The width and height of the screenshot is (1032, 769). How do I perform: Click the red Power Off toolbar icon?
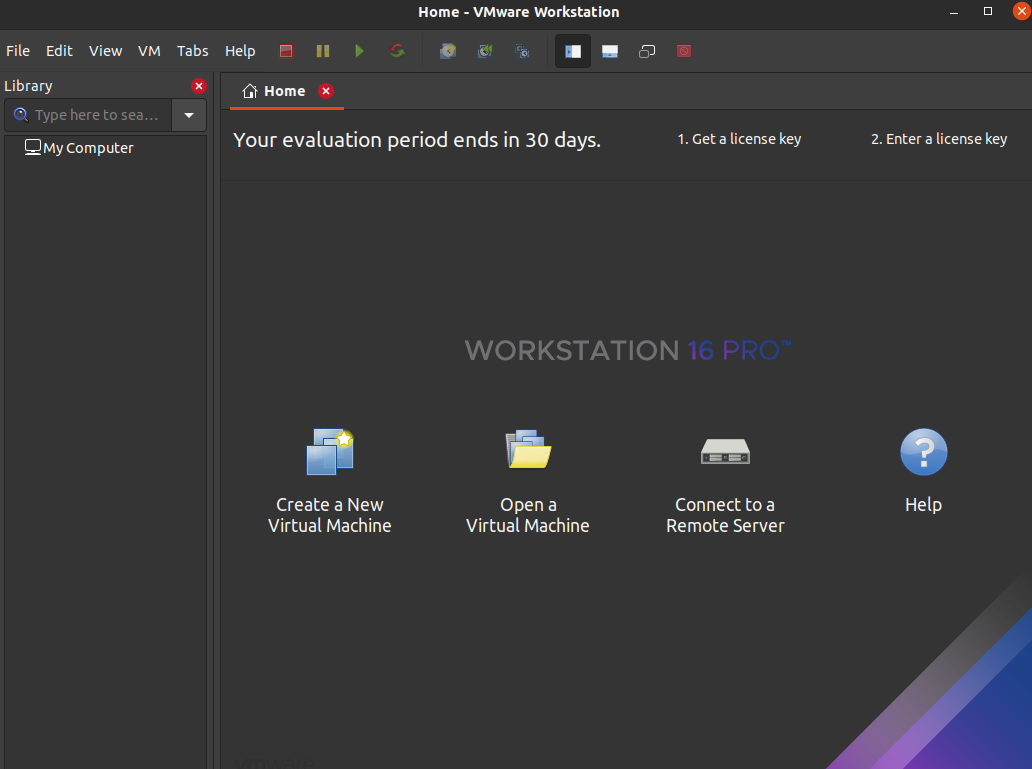coord(286,51)
